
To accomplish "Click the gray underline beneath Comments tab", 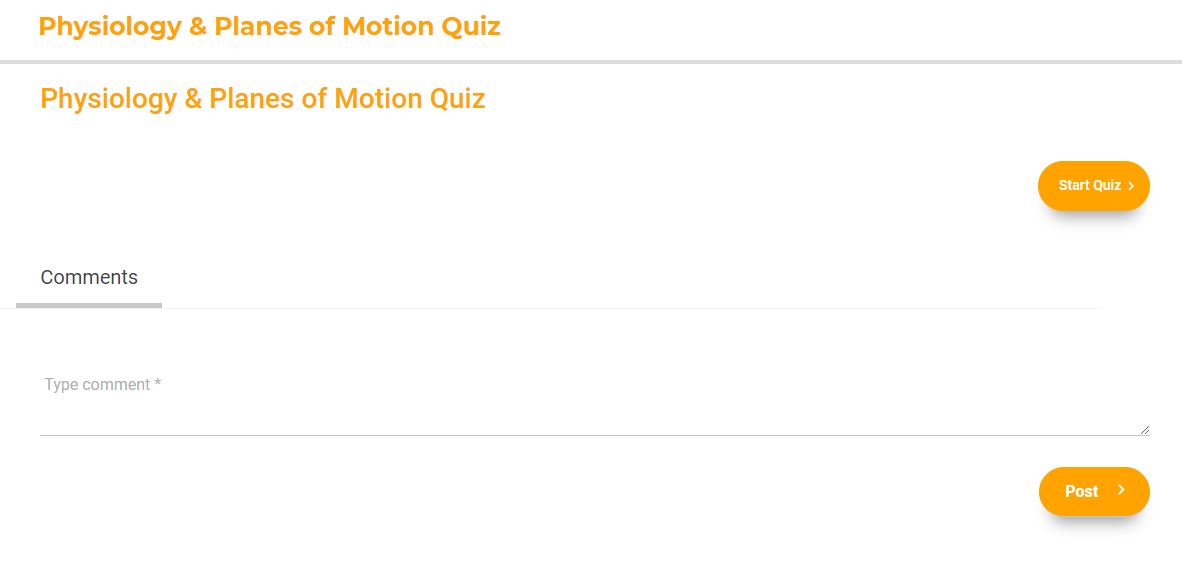I will click(x=89, y=305).
